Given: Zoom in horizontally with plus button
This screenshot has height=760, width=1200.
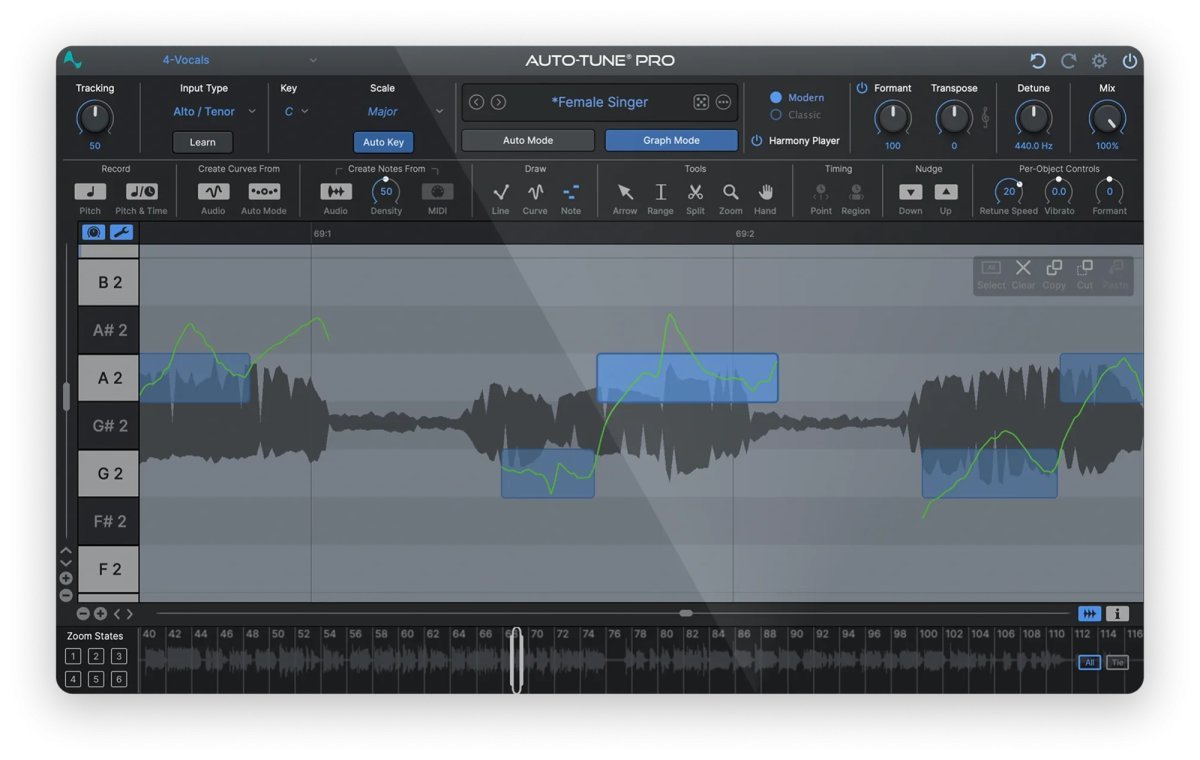Looking at the screenshot, I should [100, 614].
